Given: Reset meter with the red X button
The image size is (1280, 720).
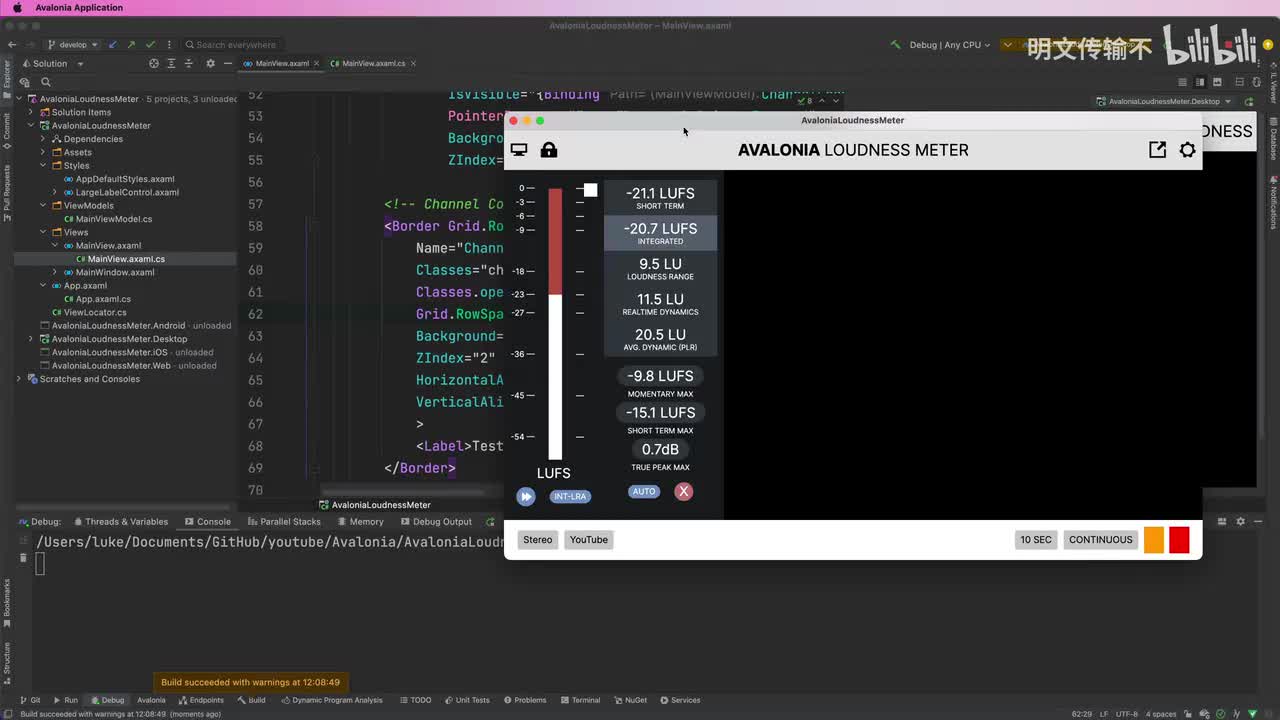Looking at the screenshot, I should (683, 491).
